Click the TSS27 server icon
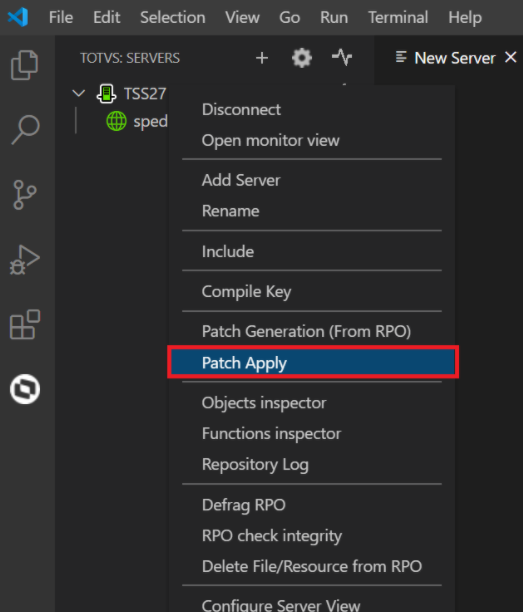The width and height of the screenshot is (523, 612). coord(106,94)
